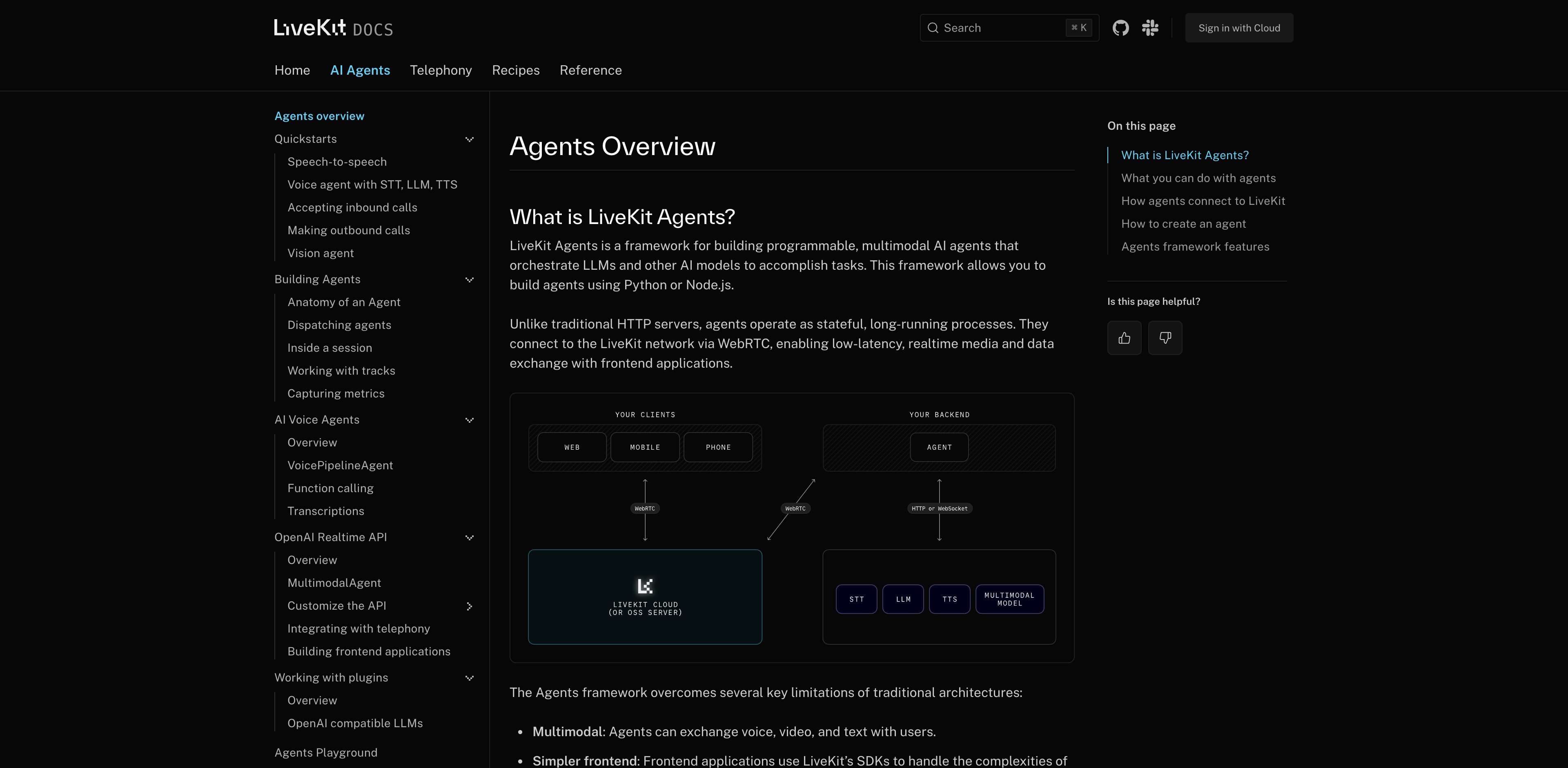Click the thumbs up helpful button
Screen dimensions: 1568x768
tap(1124, 337)
